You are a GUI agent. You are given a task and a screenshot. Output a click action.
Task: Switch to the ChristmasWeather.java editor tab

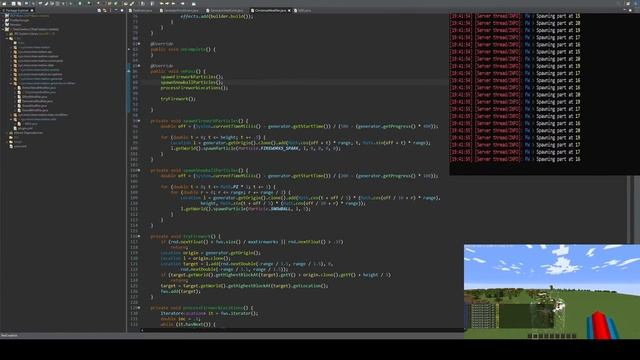[270, 10]
